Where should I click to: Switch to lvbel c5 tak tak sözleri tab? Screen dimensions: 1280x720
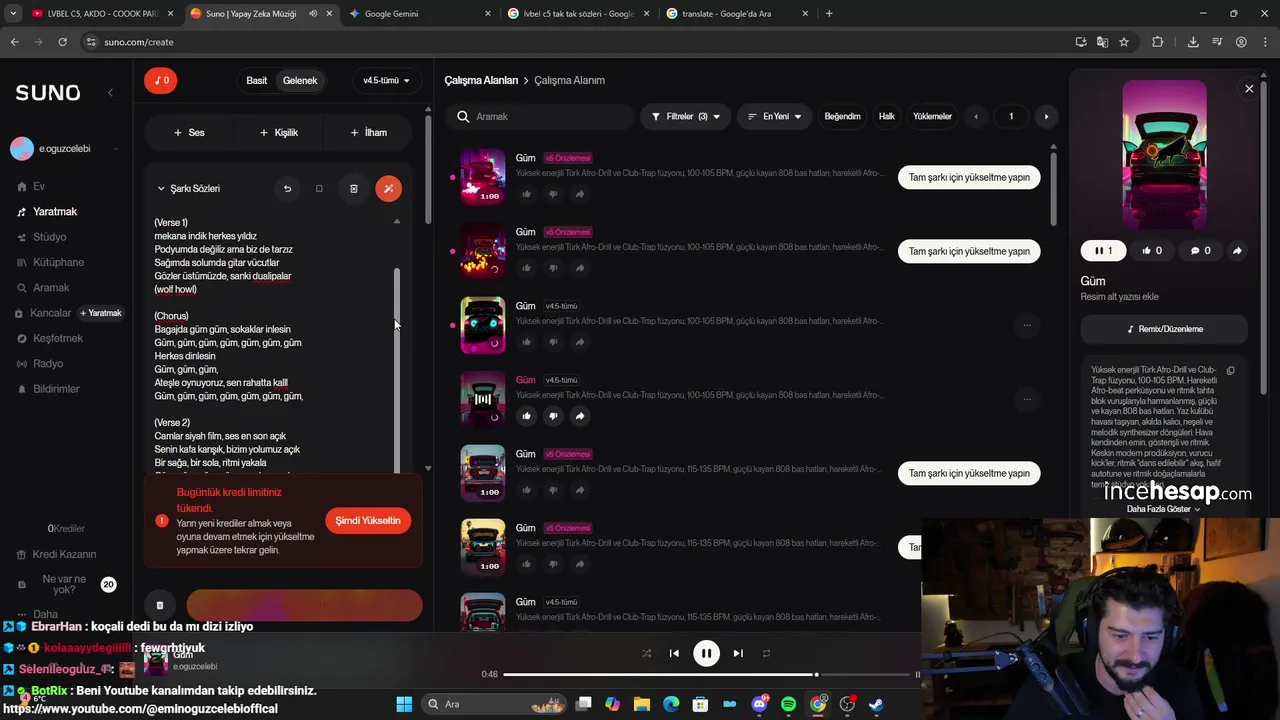pyautogui.click(x=578, y=13)
